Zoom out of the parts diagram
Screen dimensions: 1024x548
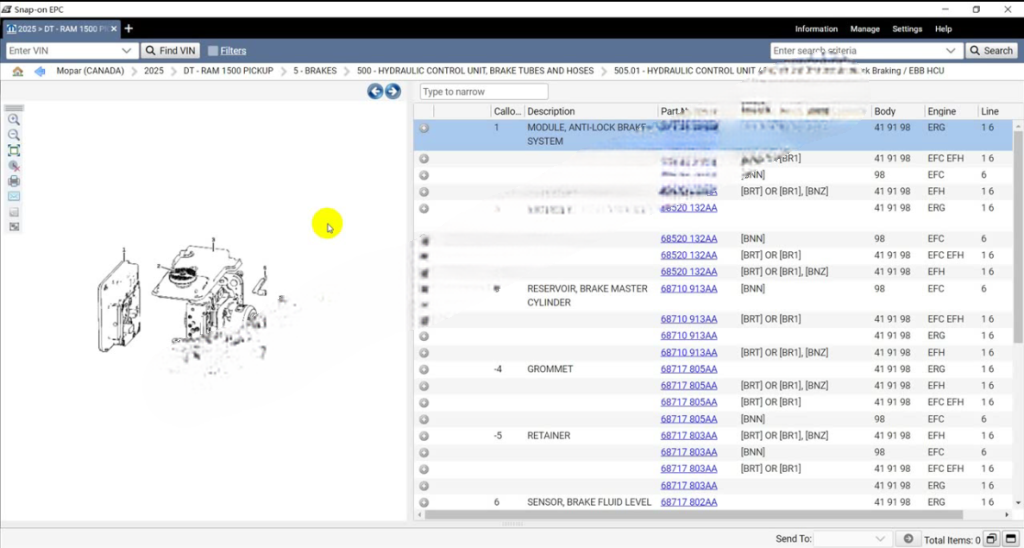14,134
